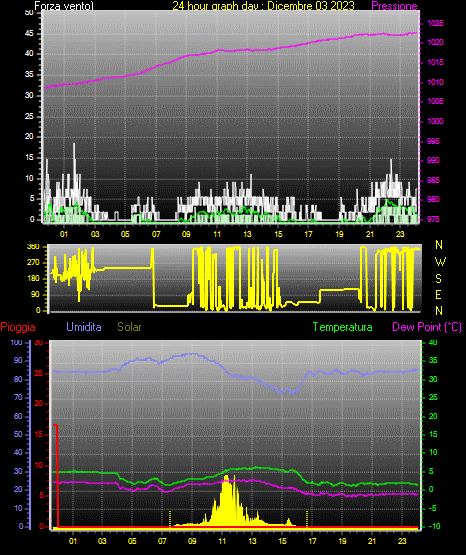Click the "W" compass direction label
466x555 pixels.
point(440,262)
